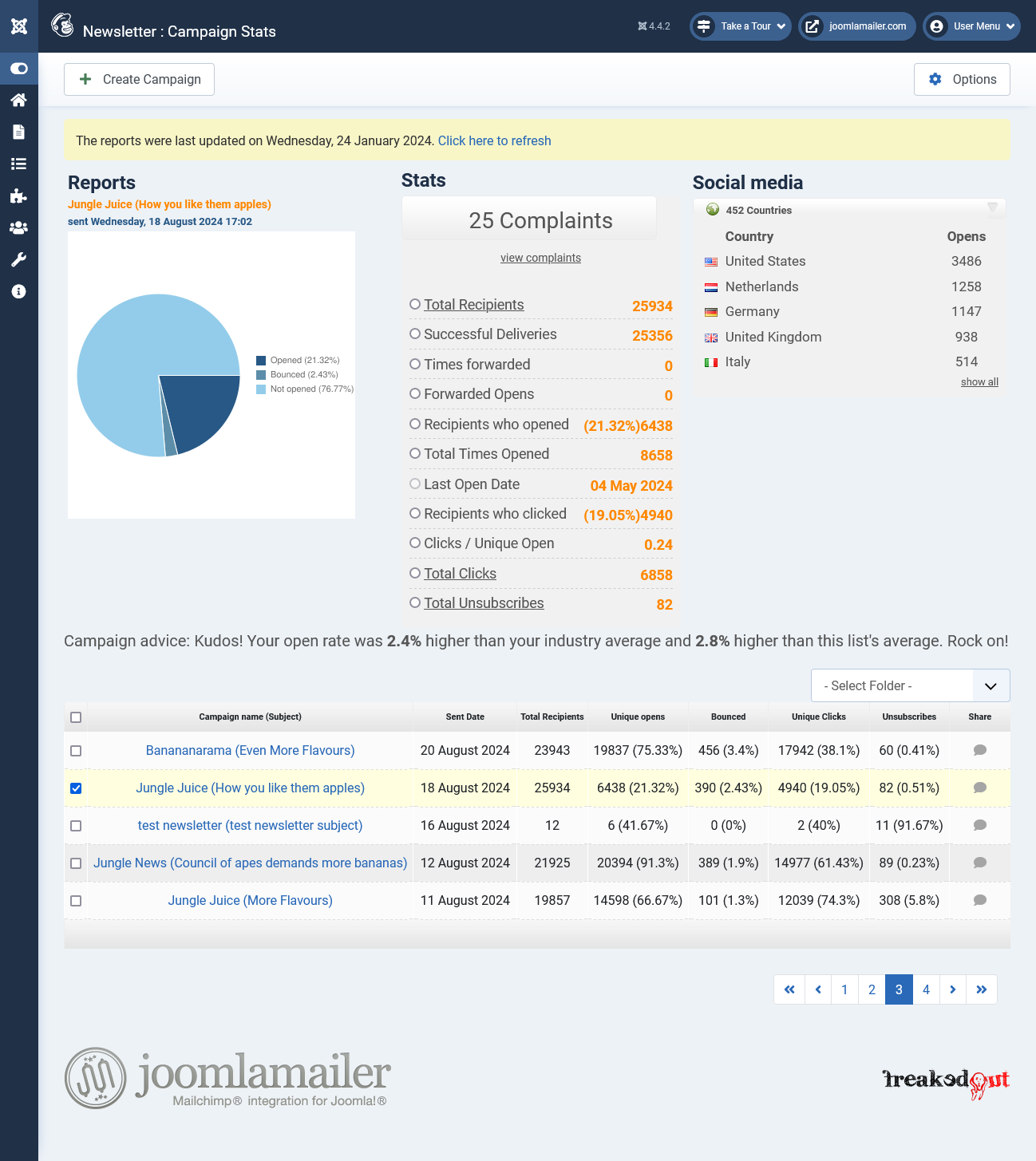Expand the User Menu dropdown
Viewport: 1036px width, 1161px height.
[x=971, y=26]
